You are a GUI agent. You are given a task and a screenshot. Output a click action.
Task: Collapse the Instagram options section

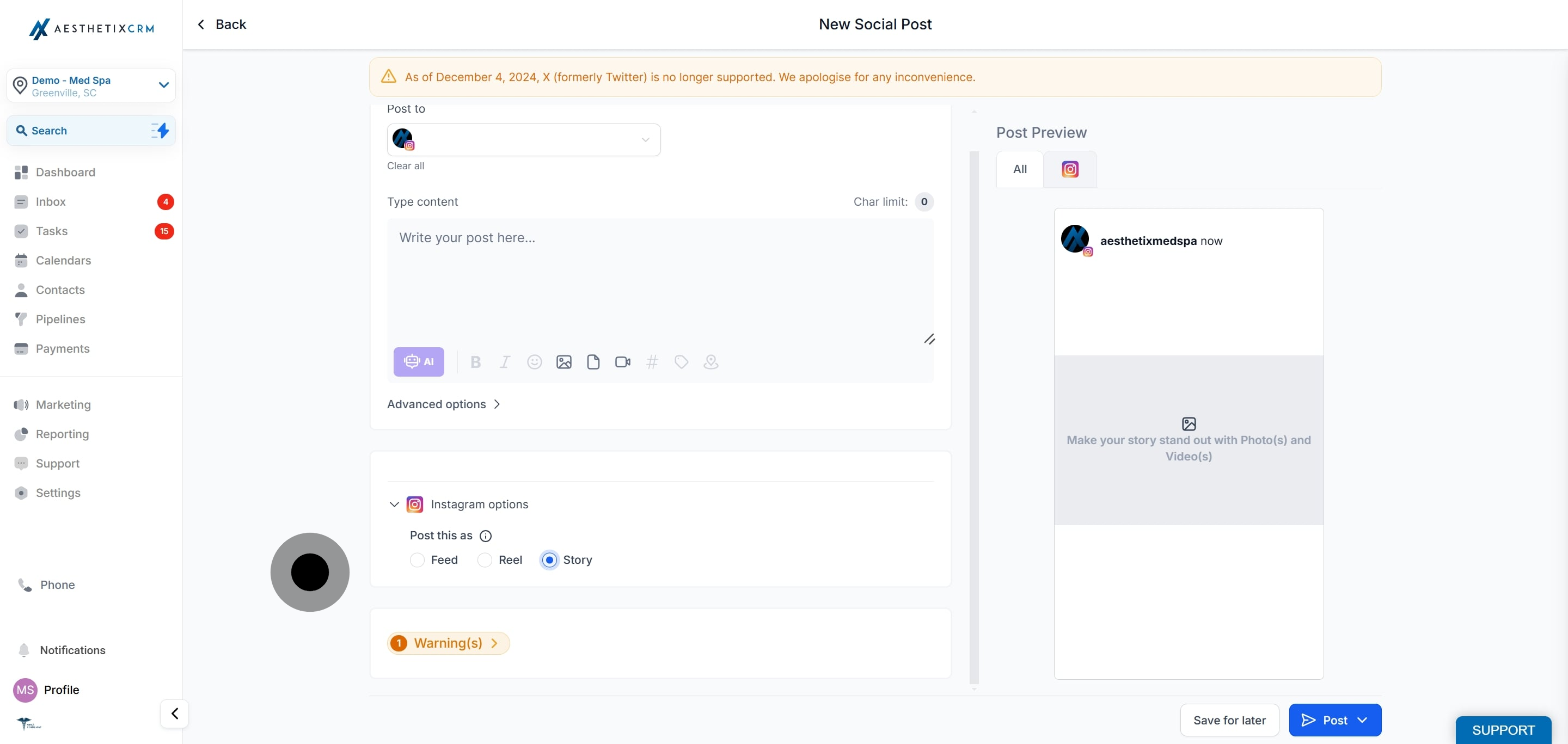pos(394,505)
